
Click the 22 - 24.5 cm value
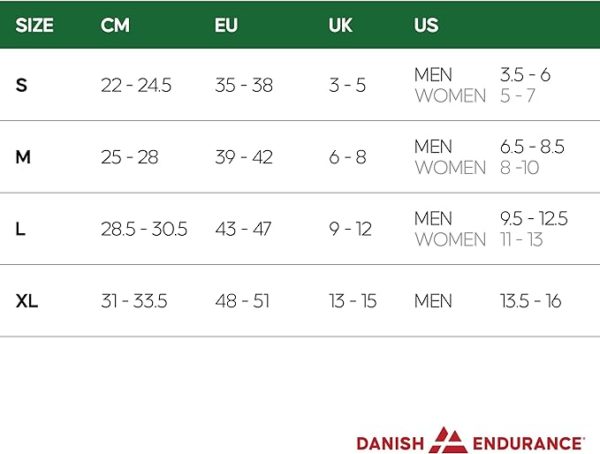click(136, 85)
